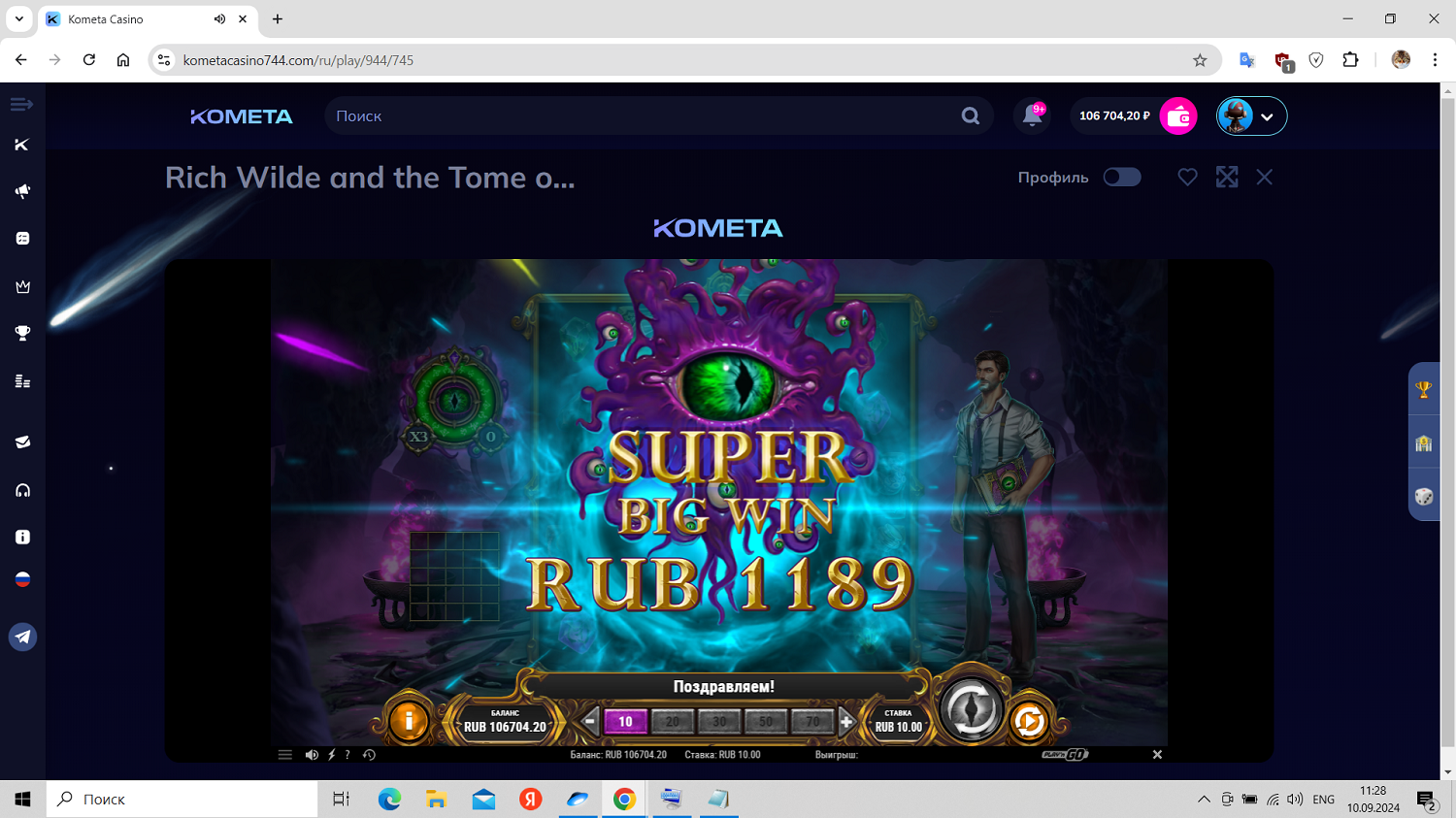
Task: Open the coin stacks icon in sidebar
Action: click(x=22, y=381)
